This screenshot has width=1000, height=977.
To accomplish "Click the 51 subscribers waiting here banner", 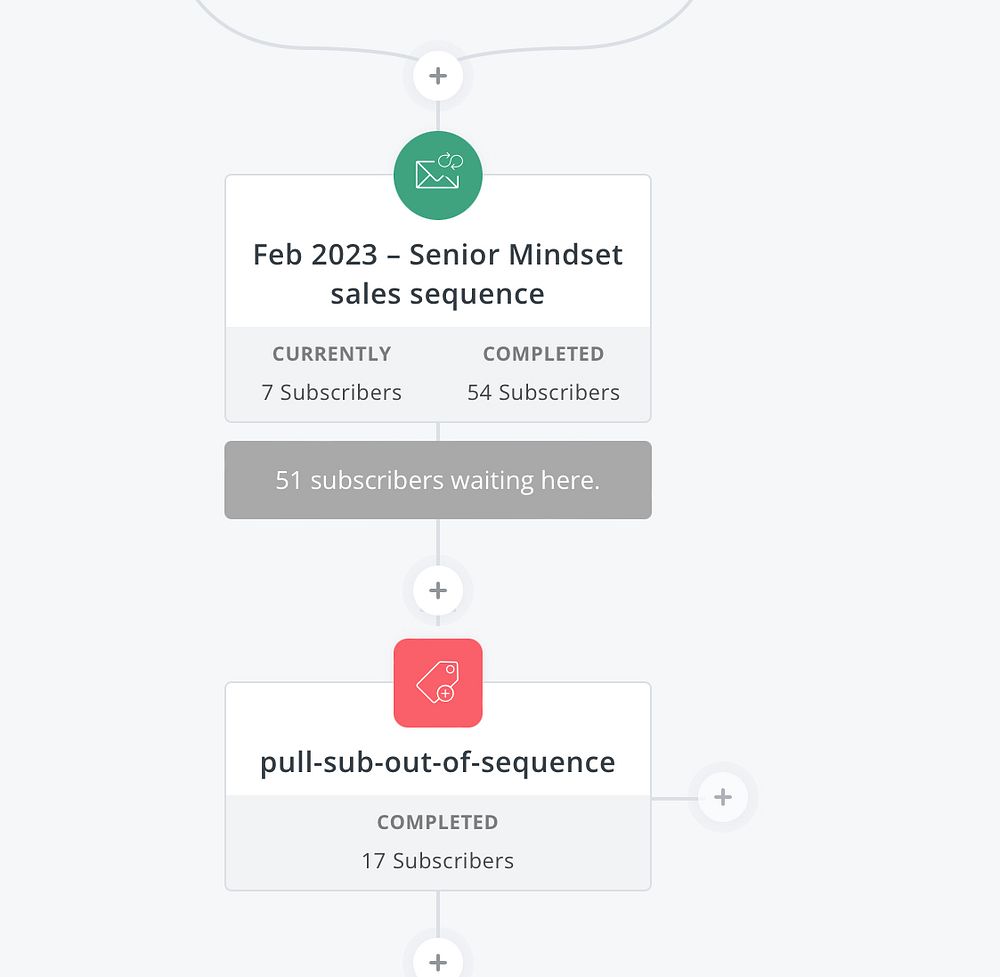I will pyautogui.click(x=438, y=480).
